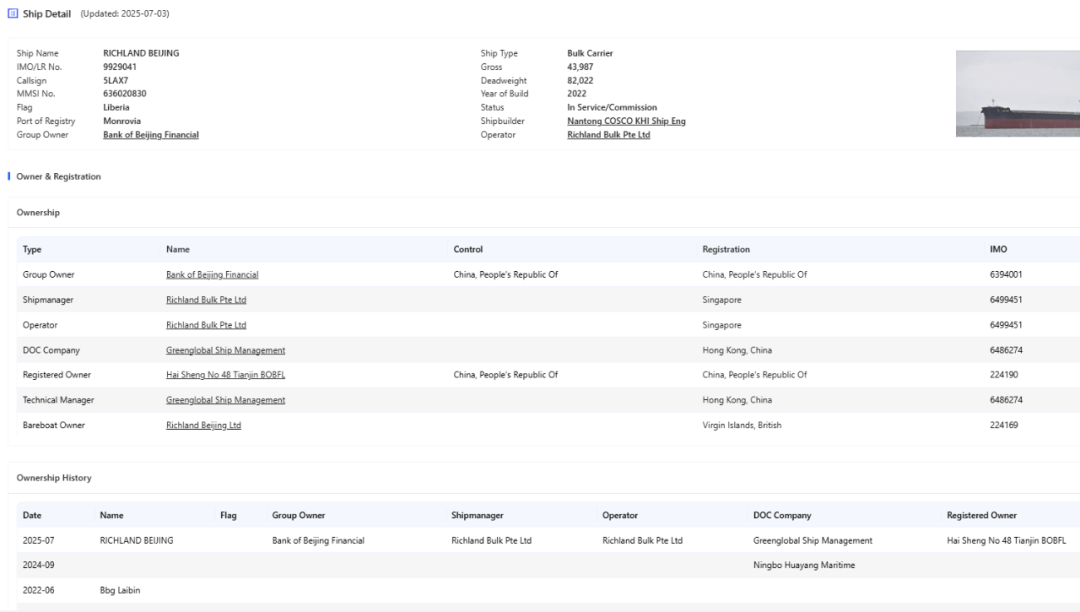Click the 2024-09 ownership history row date
Image resolution: width=1080 pixels, height=612 pixels.
pyautogui.click(x=39, y=565)
